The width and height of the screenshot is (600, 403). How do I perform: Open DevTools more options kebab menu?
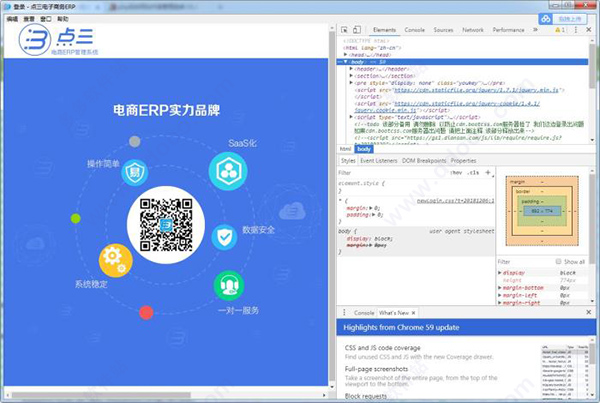tap(576, 30)
